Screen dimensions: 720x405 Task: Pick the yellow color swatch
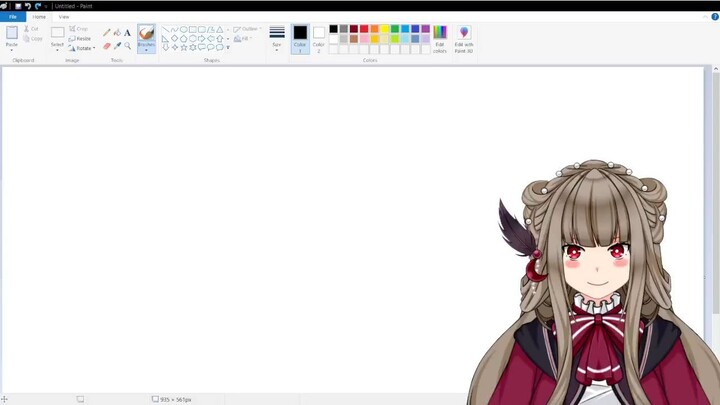click(x=384, y=29)
